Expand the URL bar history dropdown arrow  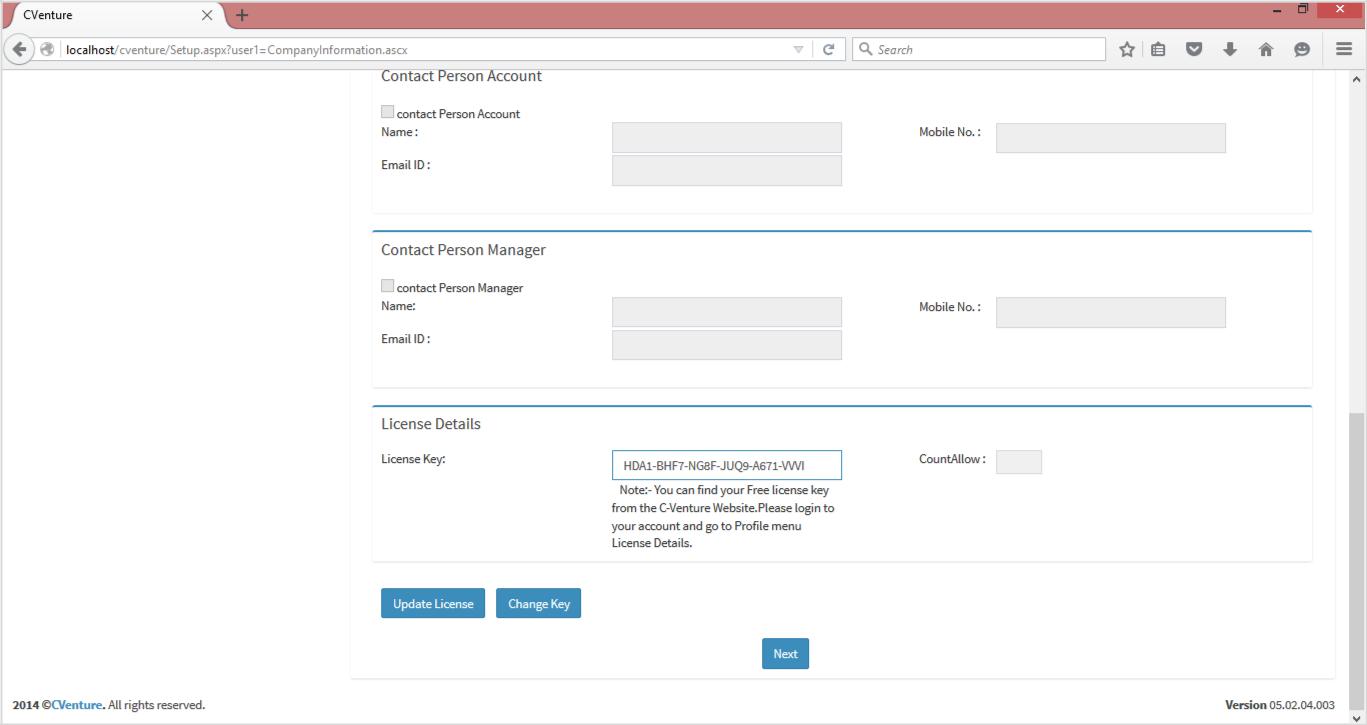pos(798,50)
